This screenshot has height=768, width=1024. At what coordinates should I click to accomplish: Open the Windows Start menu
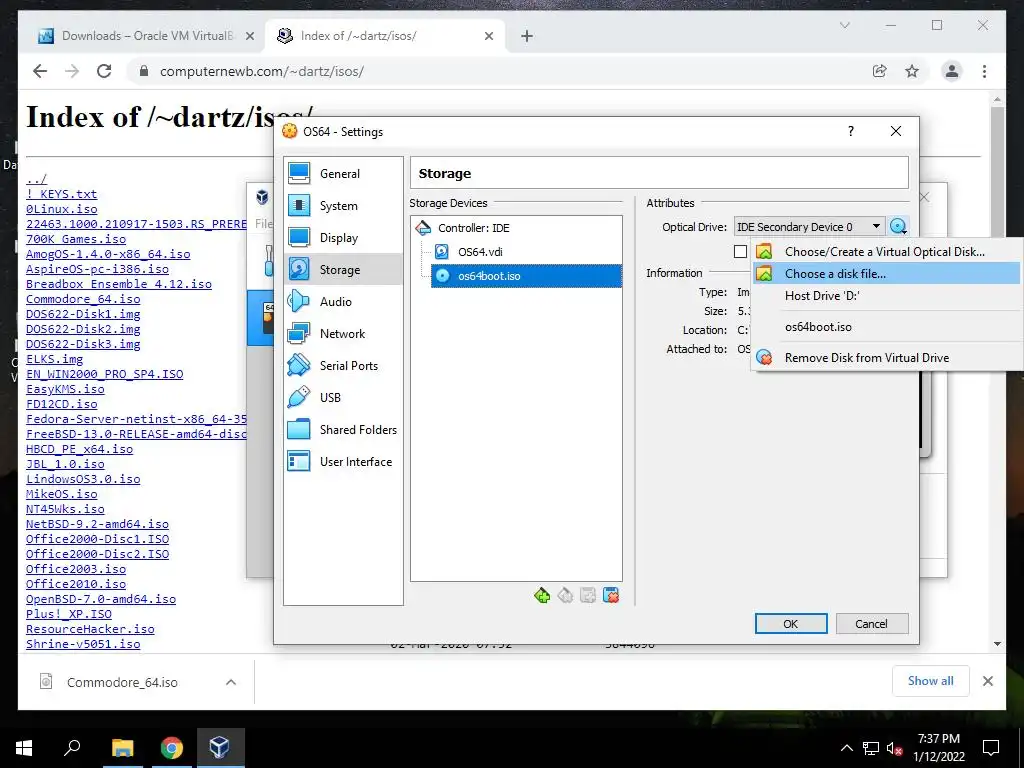[x=24, y=748]
